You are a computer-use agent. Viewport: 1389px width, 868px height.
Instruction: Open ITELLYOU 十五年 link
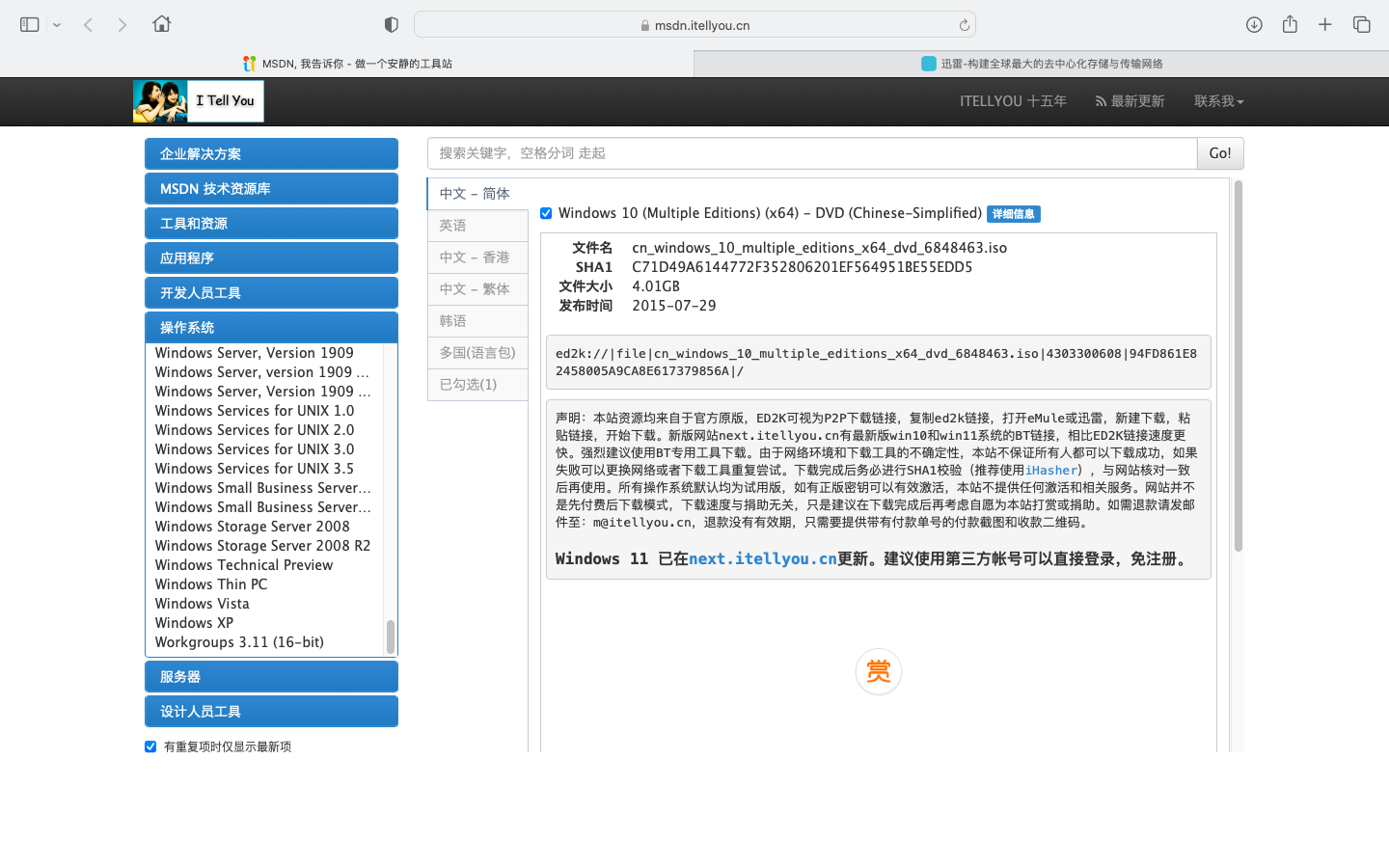pos(1013,101)
